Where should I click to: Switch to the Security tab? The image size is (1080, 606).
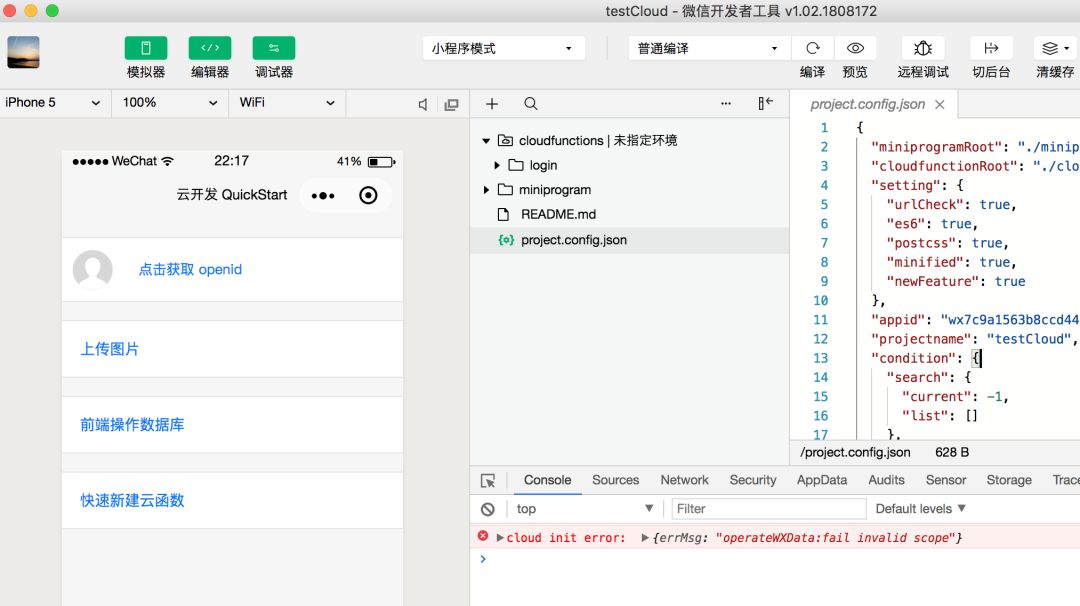[752, 480]
